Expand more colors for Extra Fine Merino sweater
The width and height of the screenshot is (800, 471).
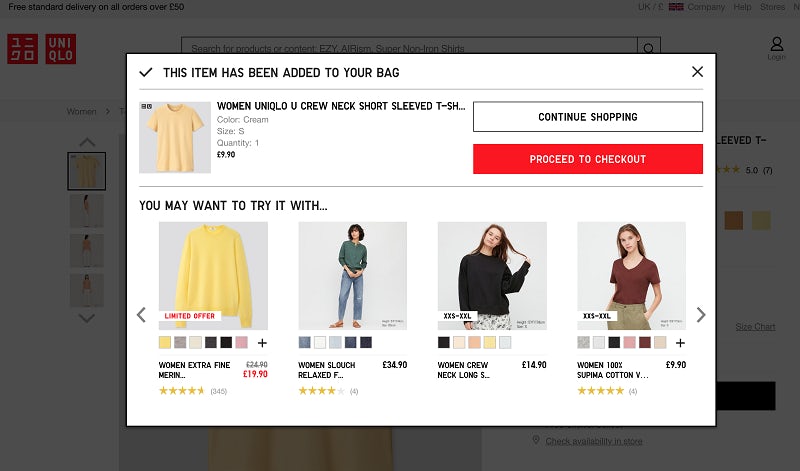click(x=262, y=343)
